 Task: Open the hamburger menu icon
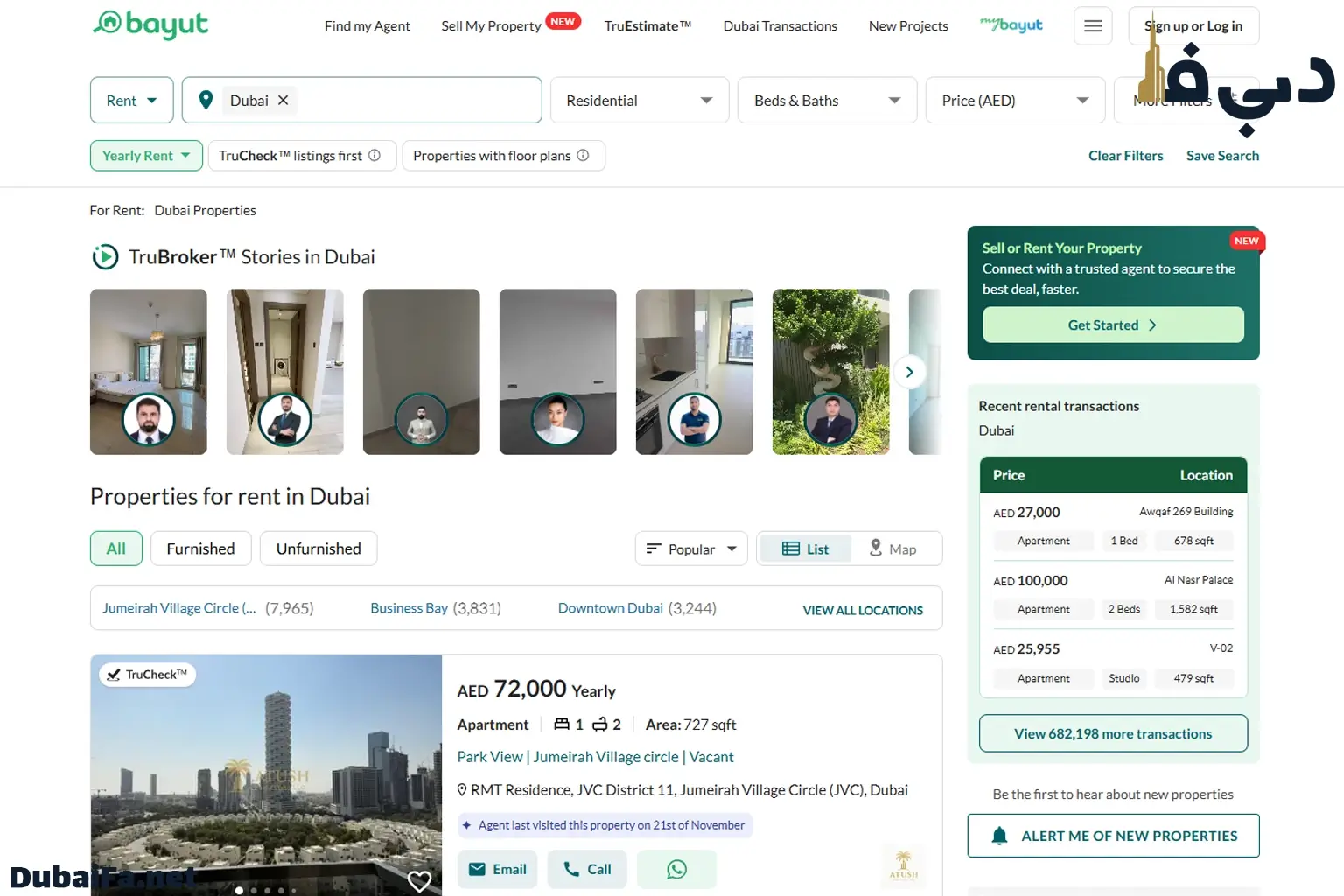click(1093, 26)
